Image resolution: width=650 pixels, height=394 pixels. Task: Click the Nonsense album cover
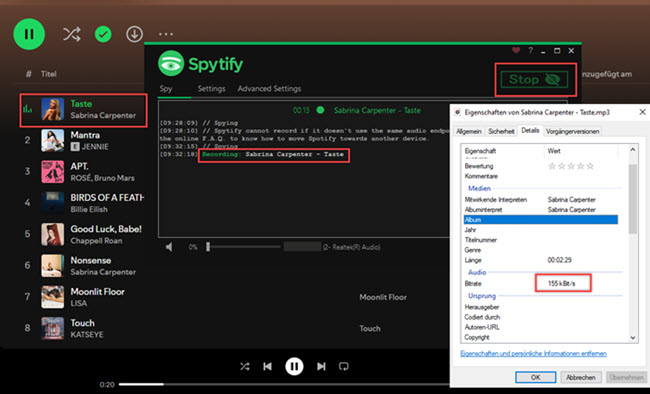53,265
